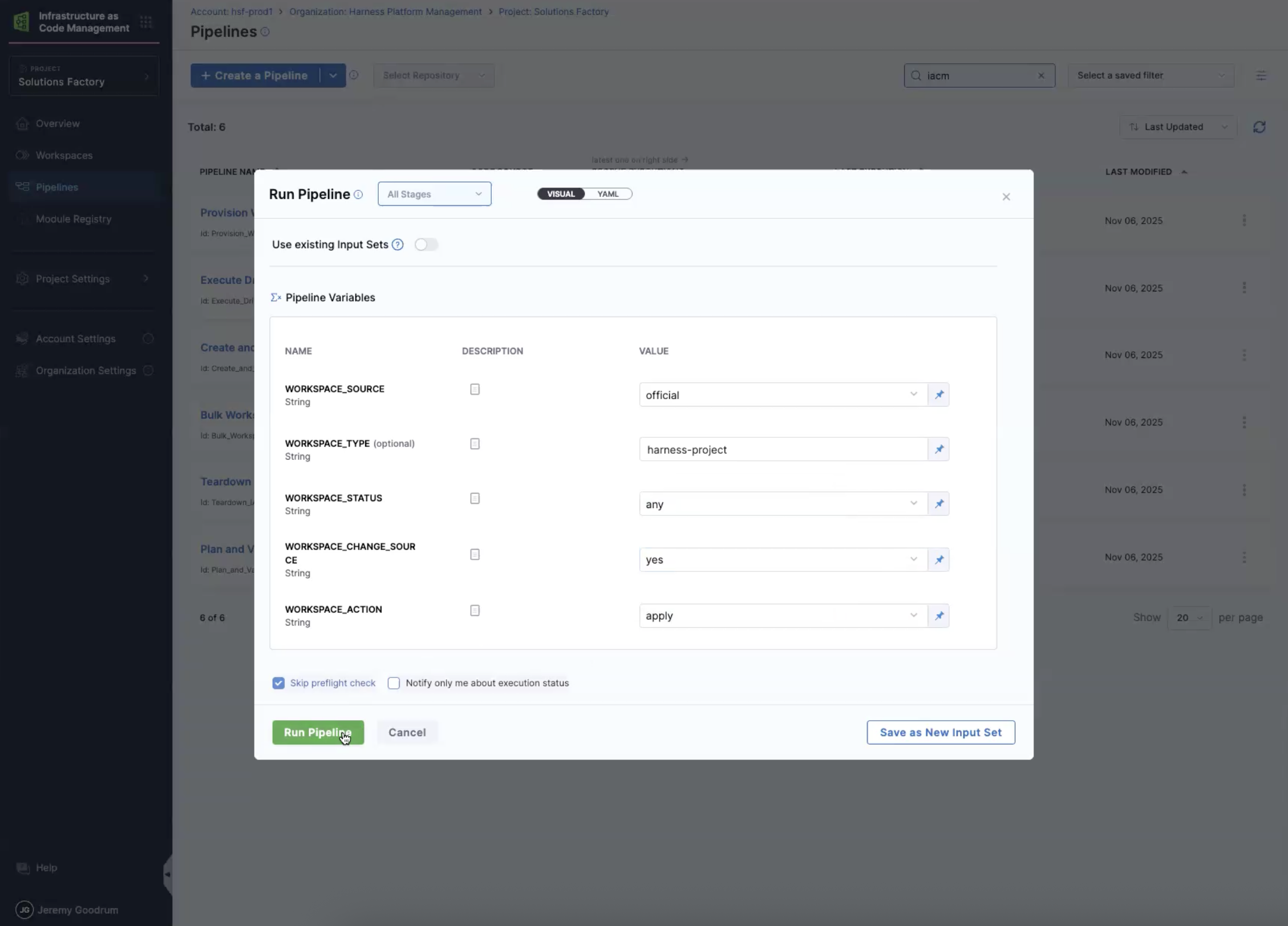The width and height of the screenshot is (1288, 926).
Task: Open the description note for WORKSPACE_STATUS
Action: [x=475, y=498]
